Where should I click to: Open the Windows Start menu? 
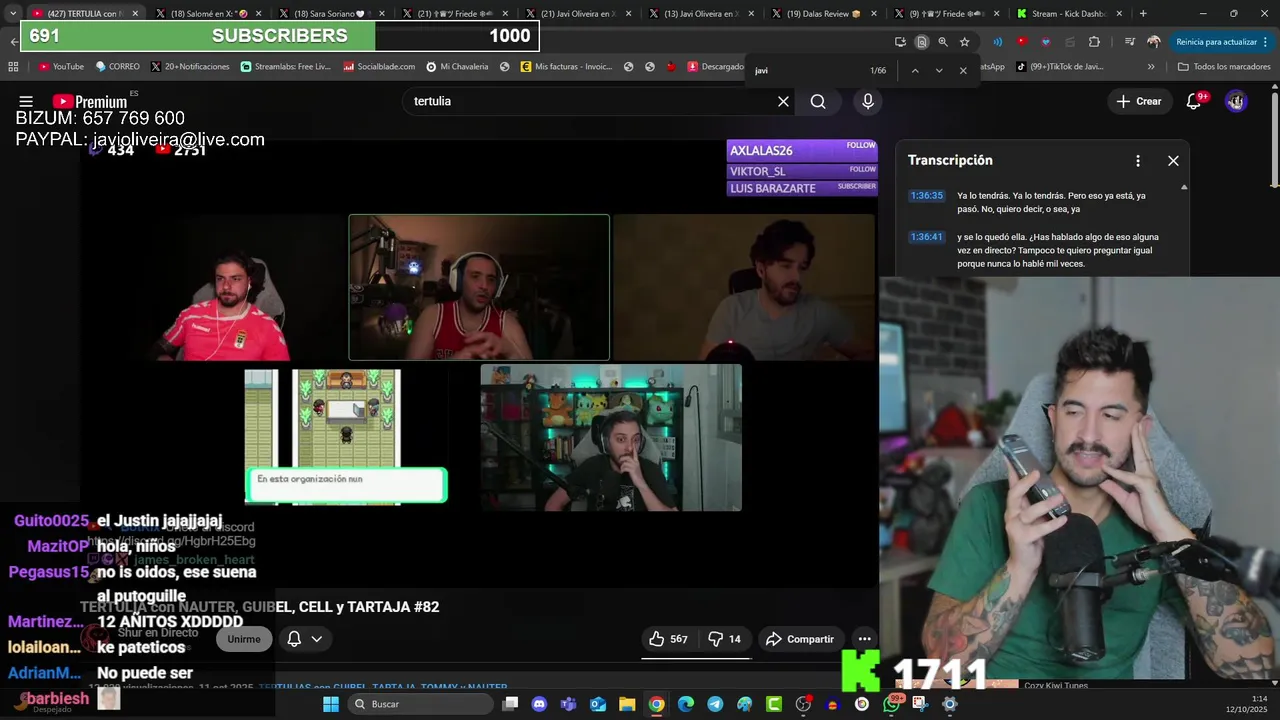pos(331,704)
